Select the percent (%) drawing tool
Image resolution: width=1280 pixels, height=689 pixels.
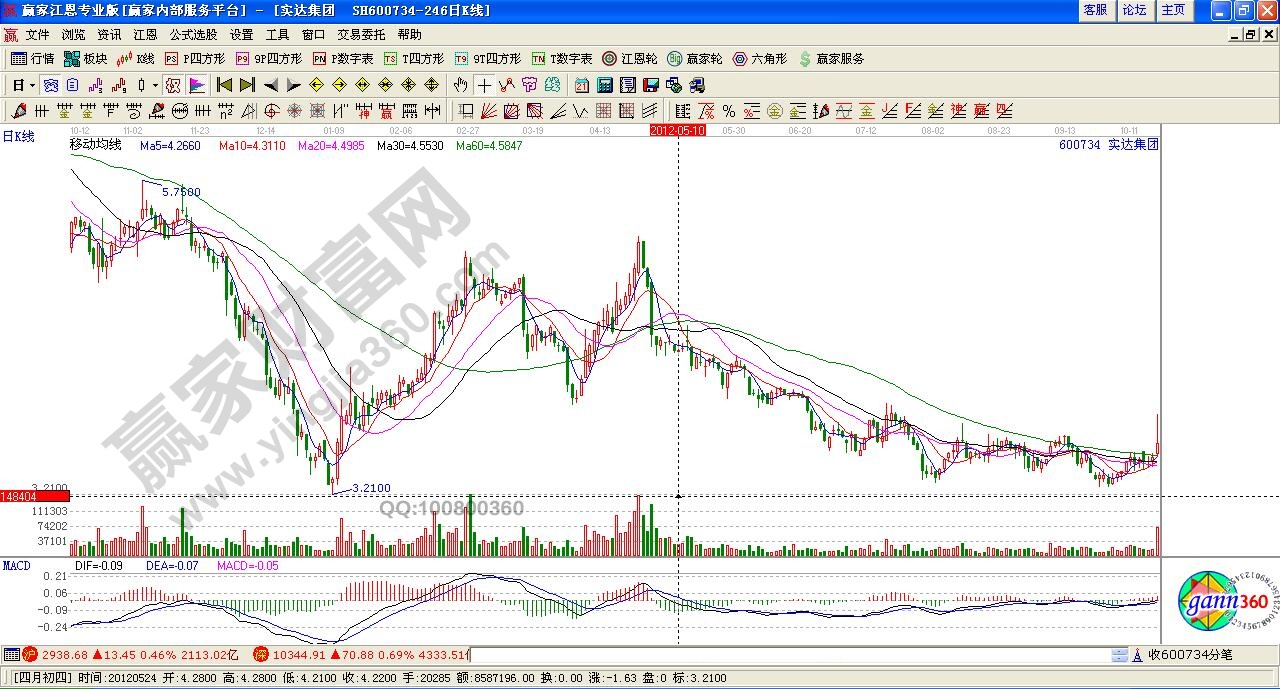(x=728, y=111)
